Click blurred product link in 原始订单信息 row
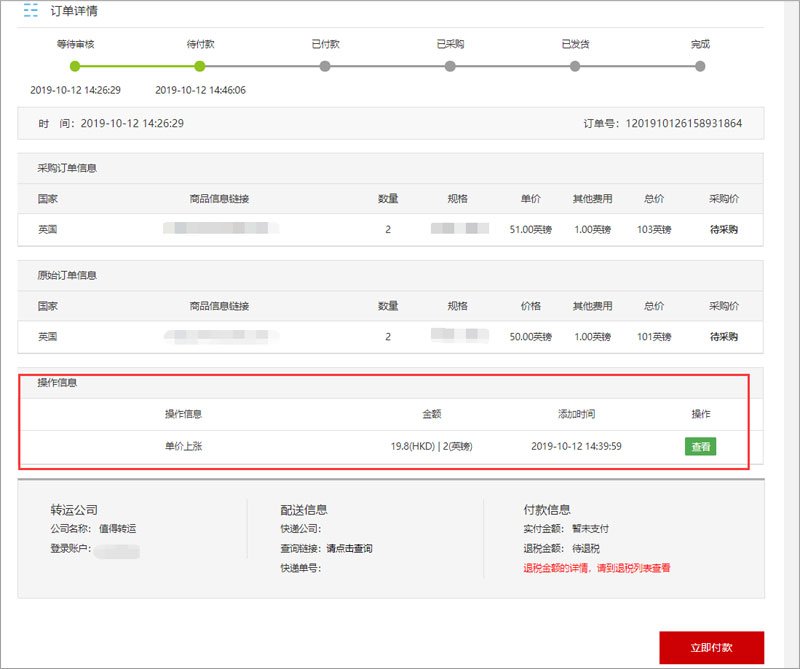This screenshot has height=669, width=800. click(221, 335)
